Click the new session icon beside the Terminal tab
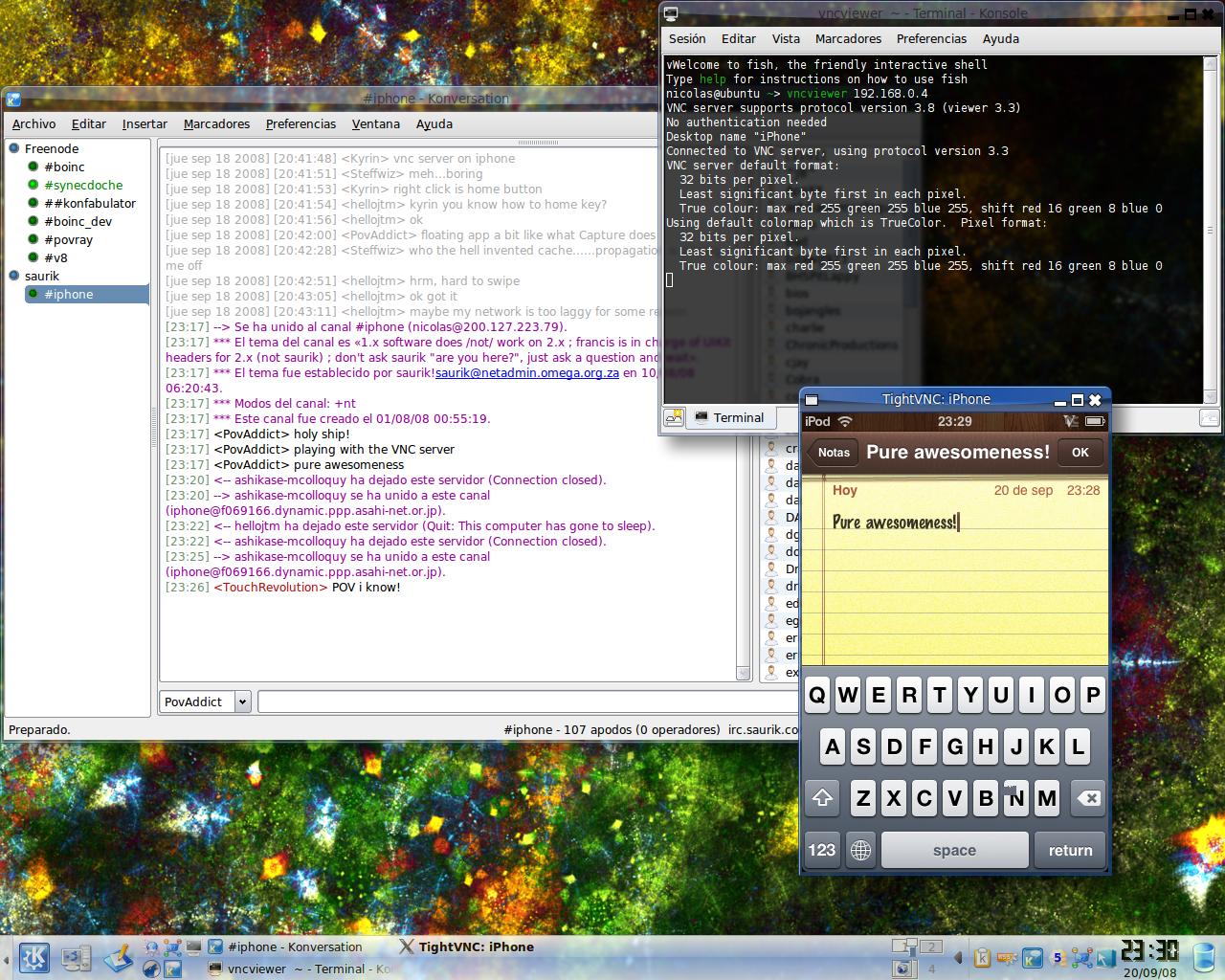The height and width of the screenshot is (980, 1225). click(675, 417)
